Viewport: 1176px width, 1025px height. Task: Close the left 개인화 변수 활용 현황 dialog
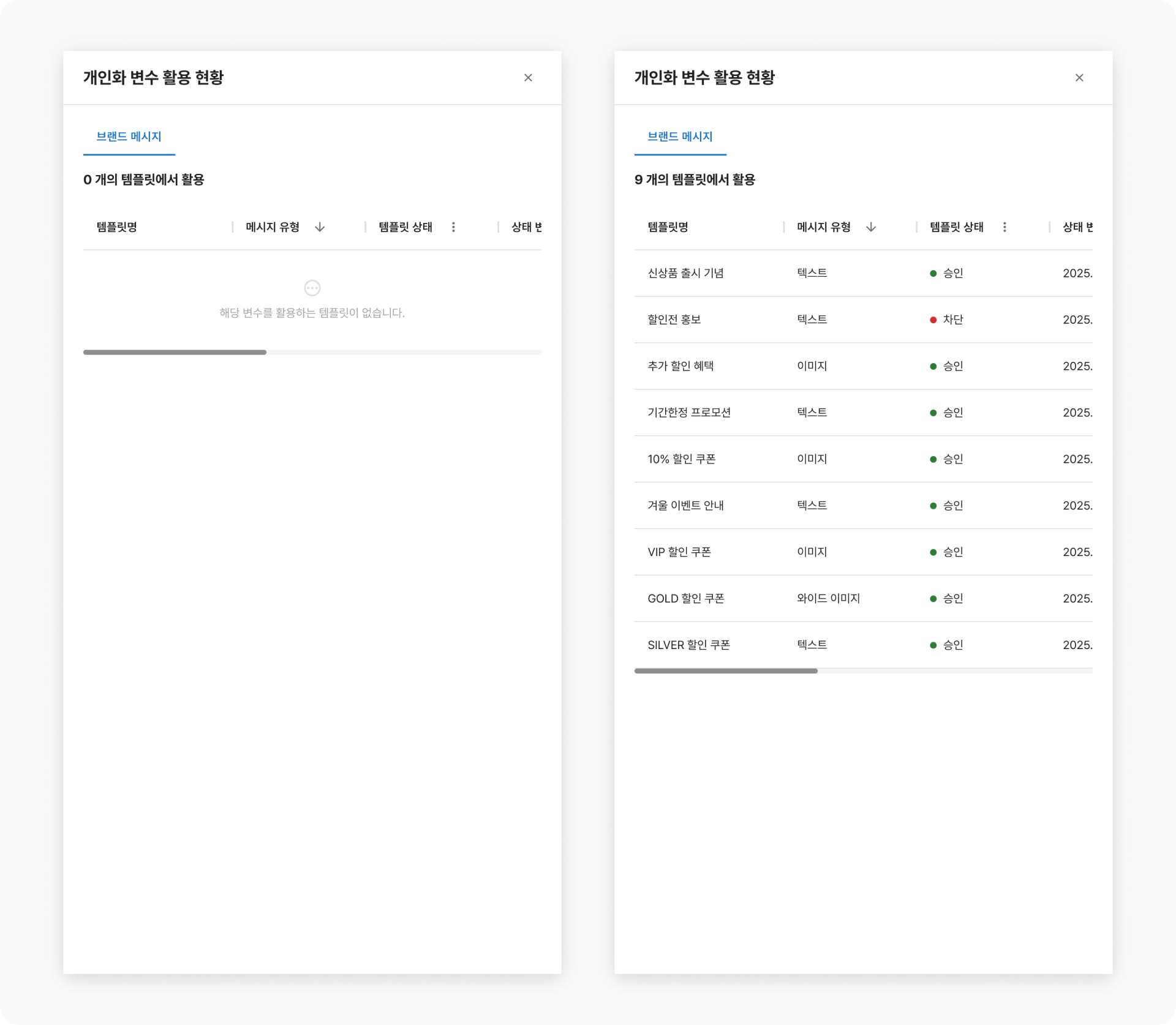point(528,78)
